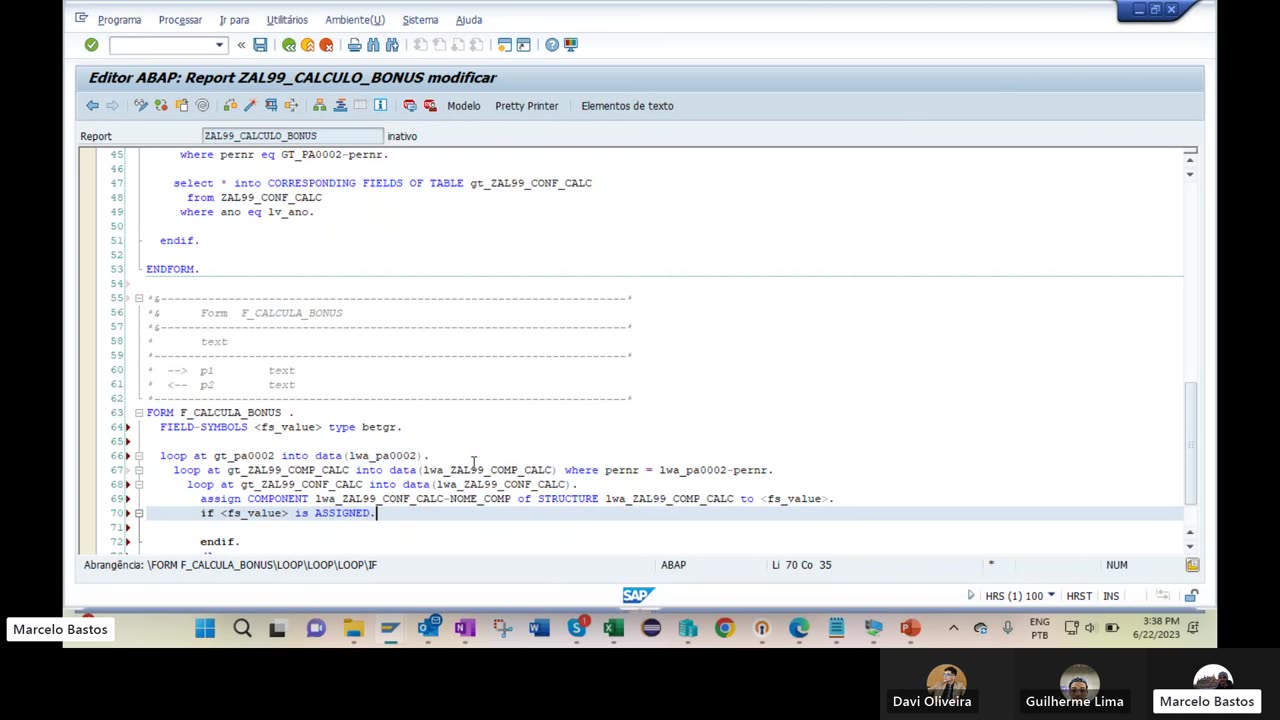This screenshot has height=720, width=1280.
Task: Open Excel from the taskbar
Action: pyautogui.click(x=613, y=628)
